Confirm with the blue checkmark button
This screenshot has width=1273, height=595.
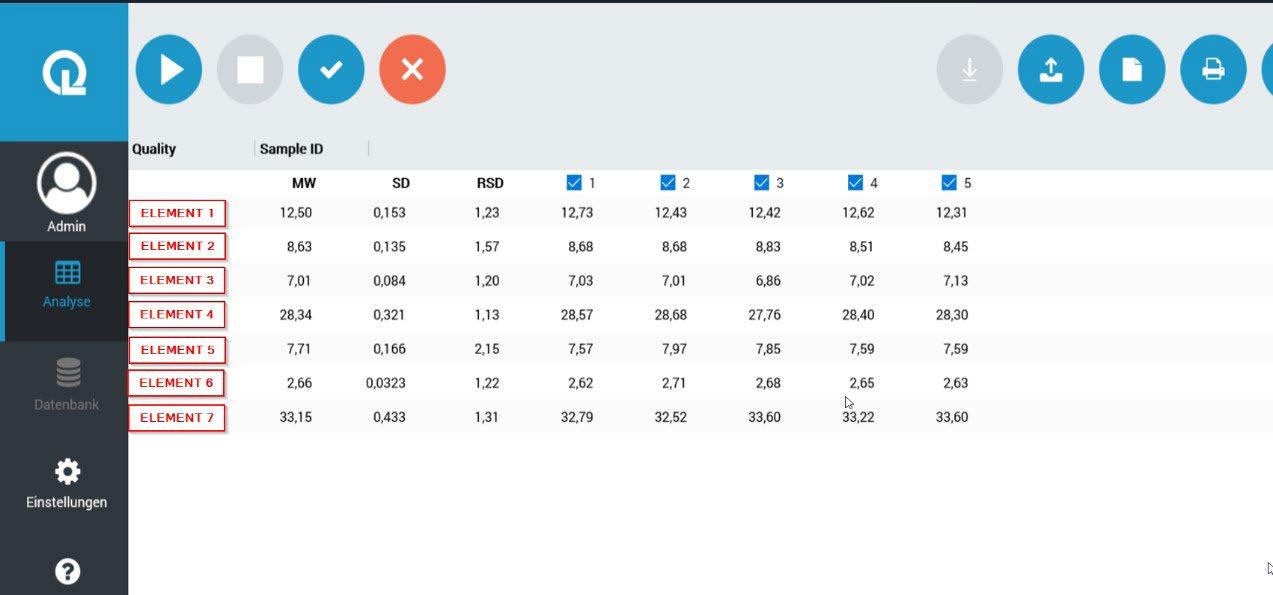331,70
